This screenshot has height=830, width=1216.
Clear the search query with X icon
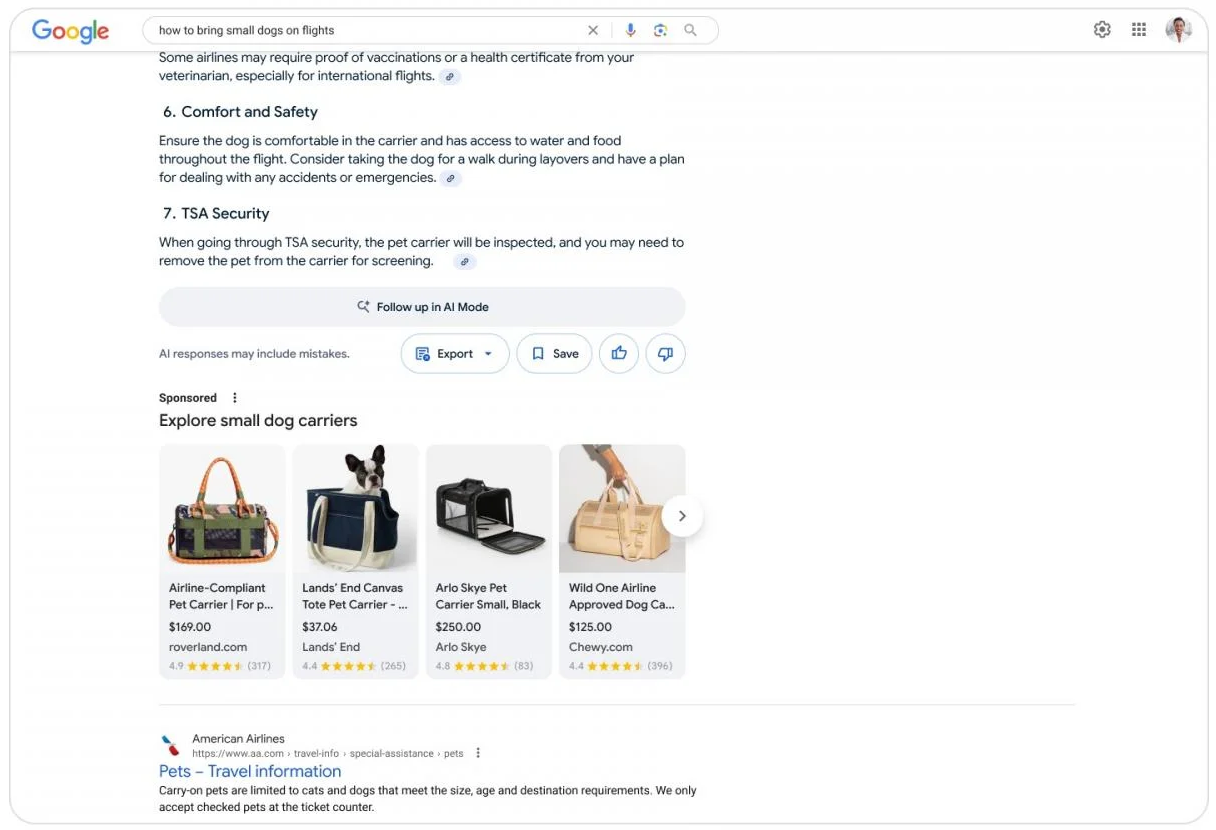593,31
